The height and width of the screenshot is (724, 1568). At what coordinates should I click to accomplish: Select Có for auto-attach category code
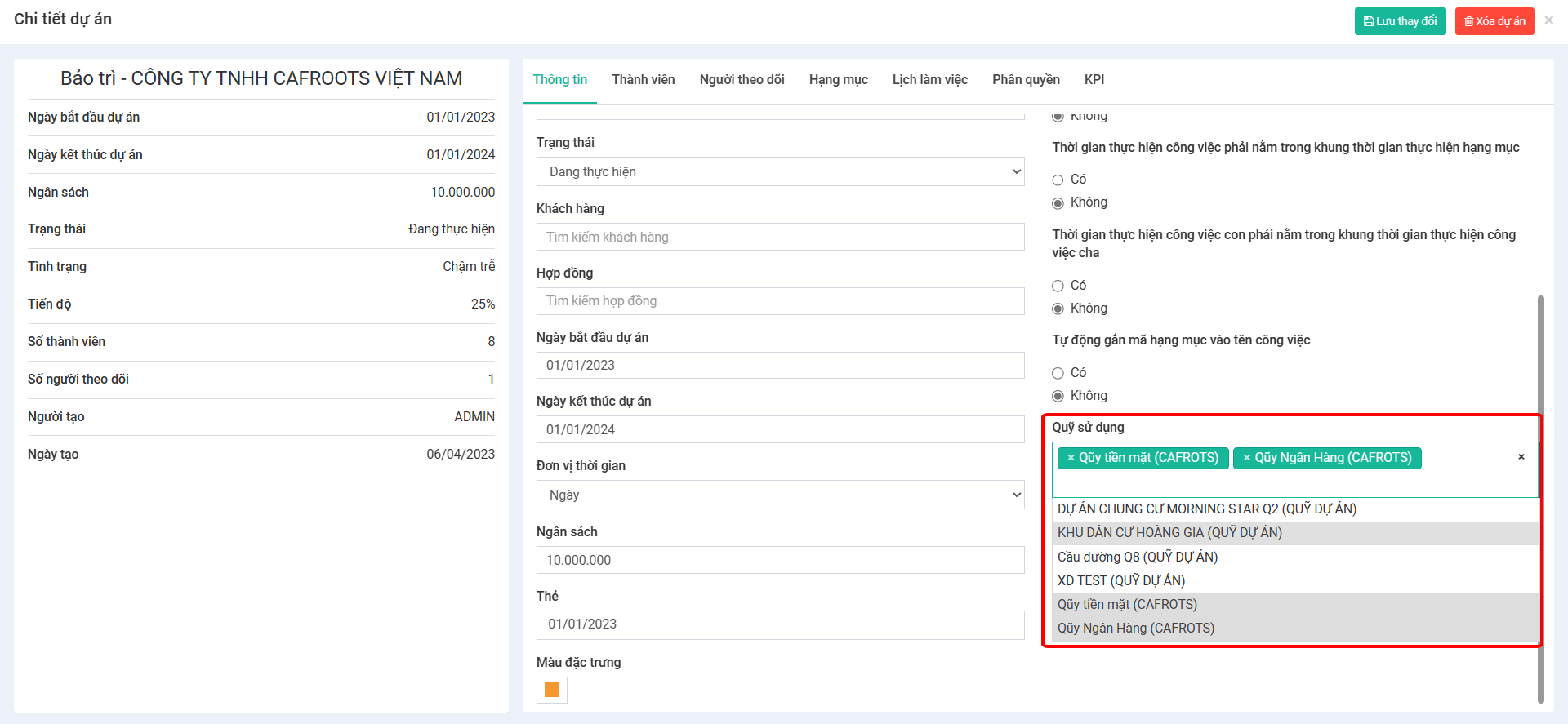tap(1058, 373)
